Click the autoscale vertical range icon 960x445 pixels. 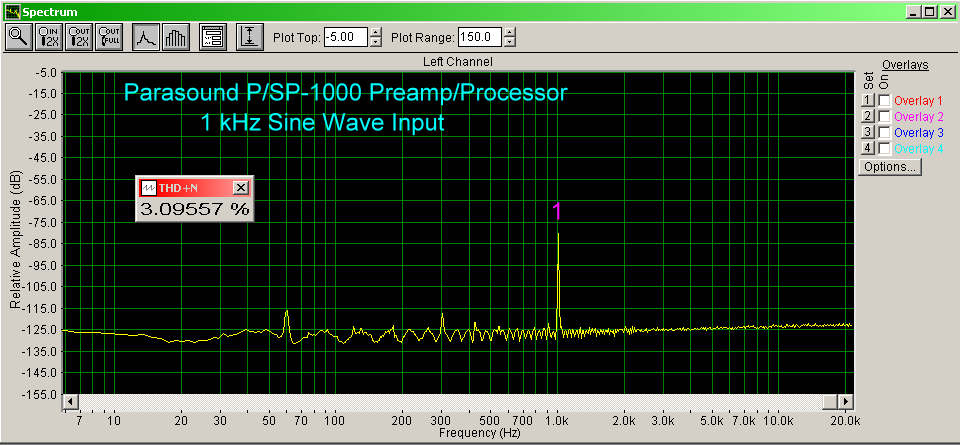(x=250, y=37)
